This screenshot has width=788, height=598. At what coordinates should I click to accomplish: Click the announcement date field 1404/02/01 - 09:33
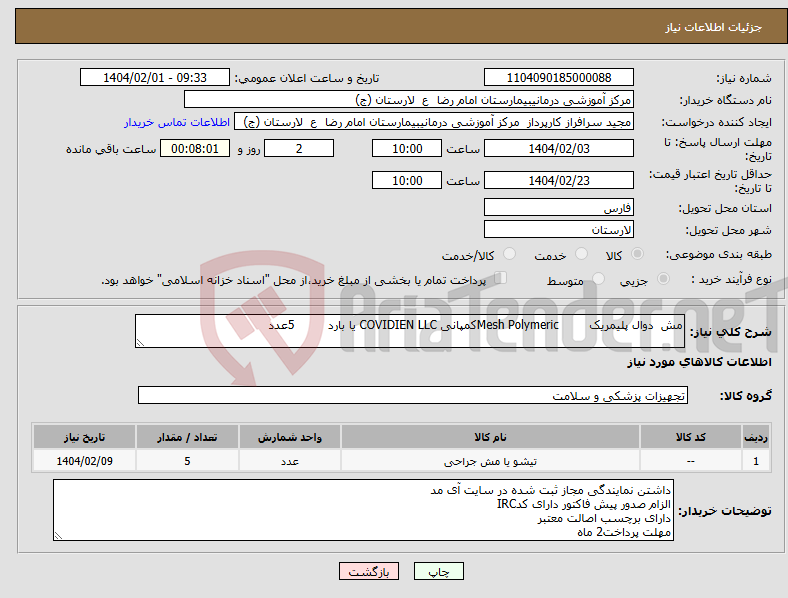pos(155,77)
